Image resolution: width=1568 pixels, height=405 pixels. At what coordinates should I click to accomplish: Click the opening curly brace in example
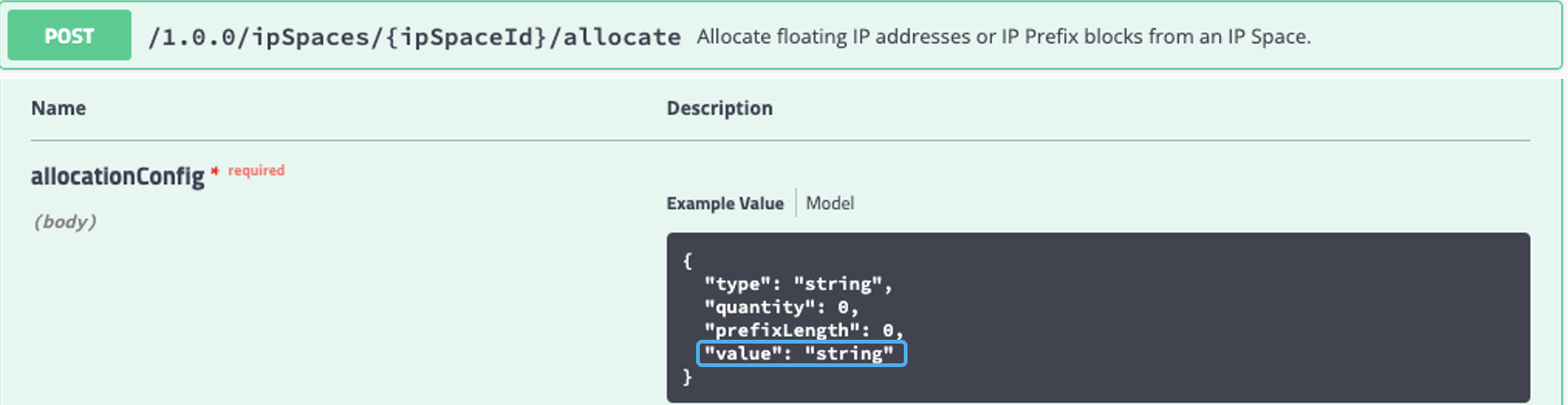(x=688, y=261)
